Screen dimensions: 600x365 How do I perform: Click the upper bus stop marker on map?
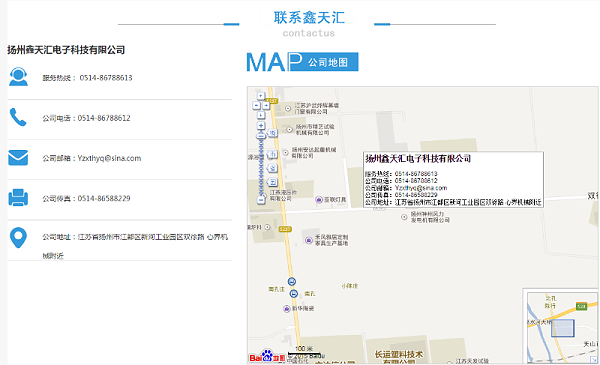pos(292,282)
